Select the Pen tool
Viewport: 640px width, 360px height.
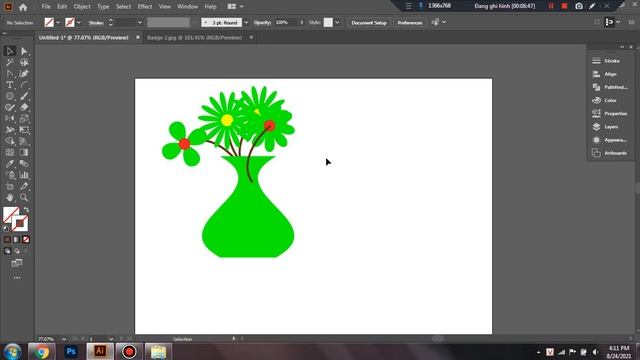(10, 74)
